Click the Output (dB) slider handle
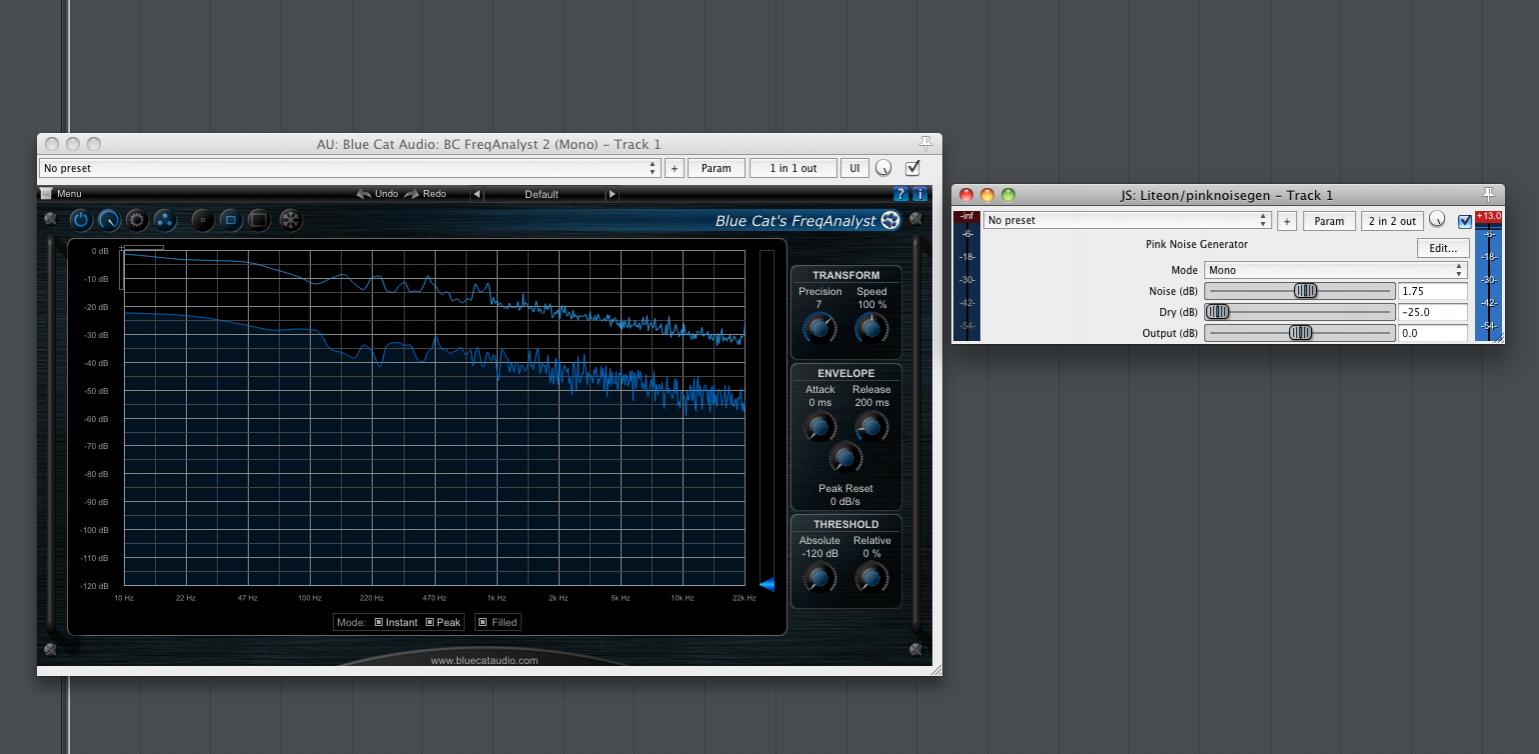 1300,333
